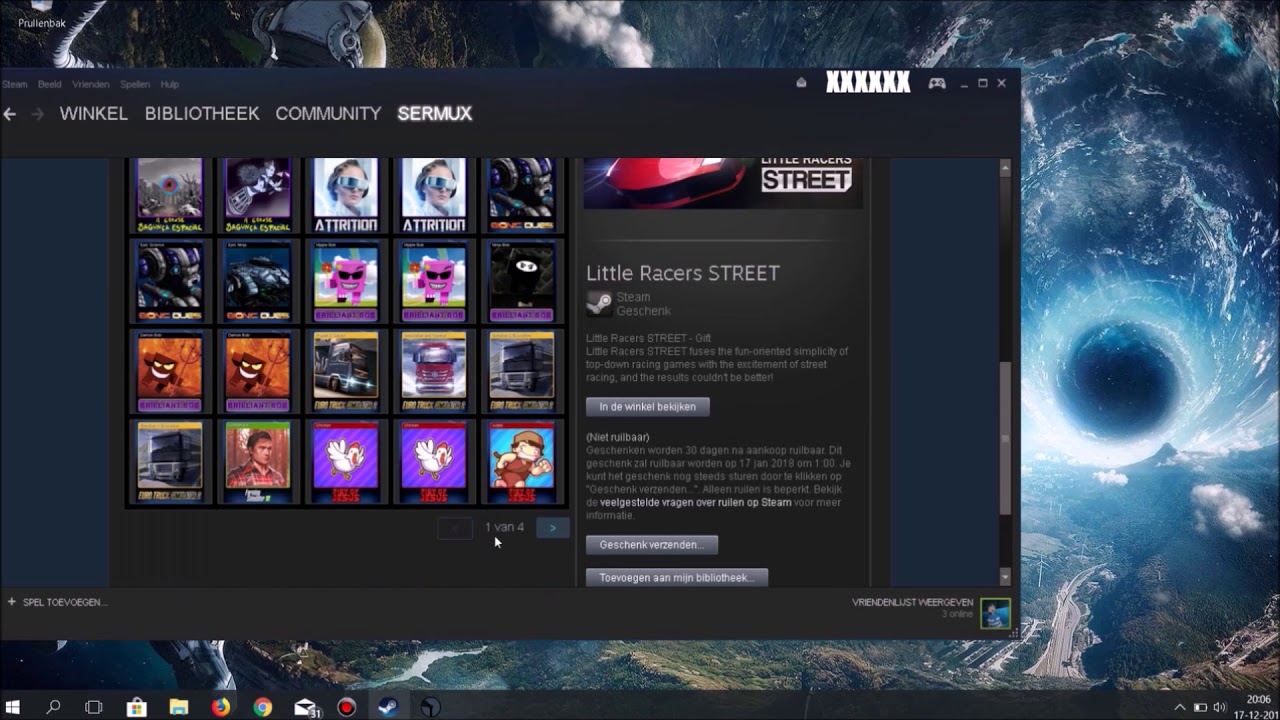Image resolution: width=1280 pixels, height=720 pixels.
Task: Click the Steam logo beside Geschenk
Action: click(x=599, y=304)
